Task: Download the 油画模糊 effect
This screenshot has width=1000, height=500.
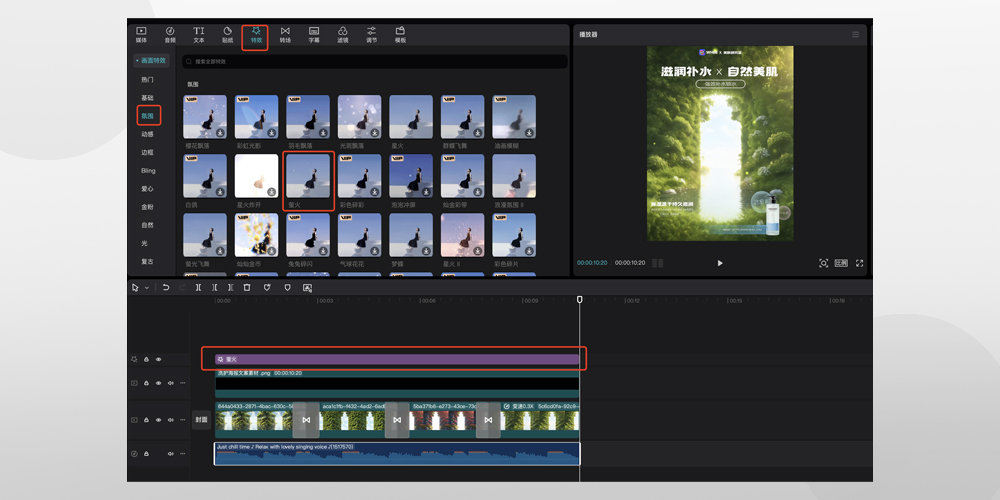Action: pyautogui.click(x=529, y=133)
